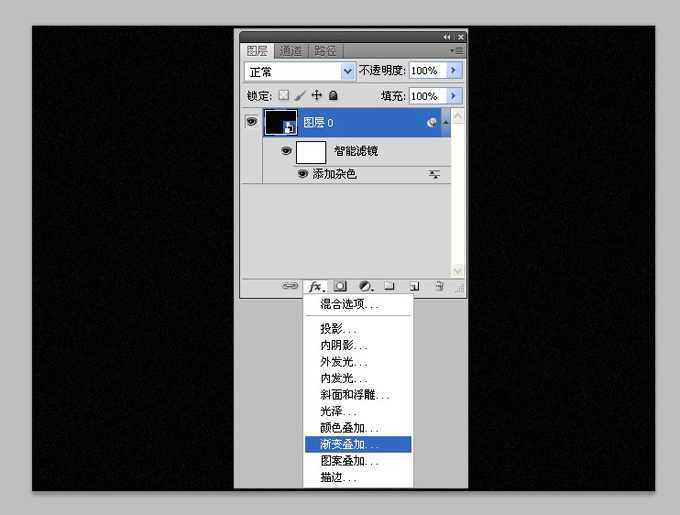
Task: Select 图层 0 layer thumbnail
Action: pyautogui.click(x=281, y=122)
